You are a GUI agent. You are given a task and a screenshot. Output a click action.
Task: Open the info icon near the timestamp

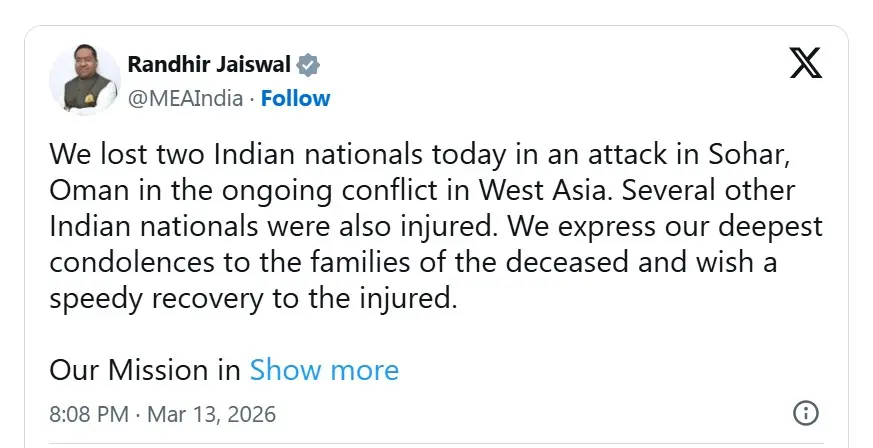point(805,413)
